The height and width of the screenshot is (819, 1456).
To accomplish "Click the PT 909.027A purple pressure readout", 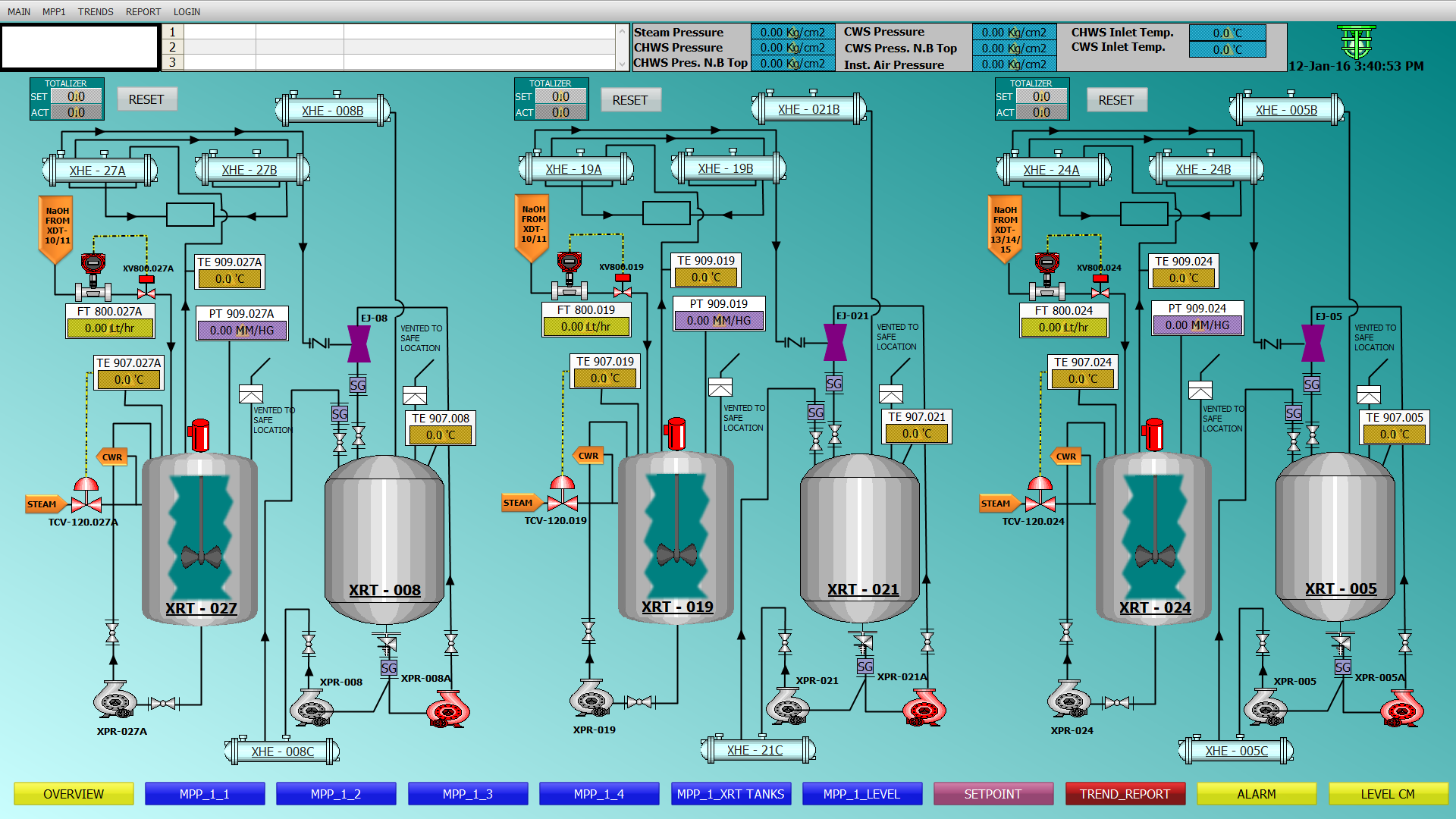I will pyautogui.click(x=242, y=331).
